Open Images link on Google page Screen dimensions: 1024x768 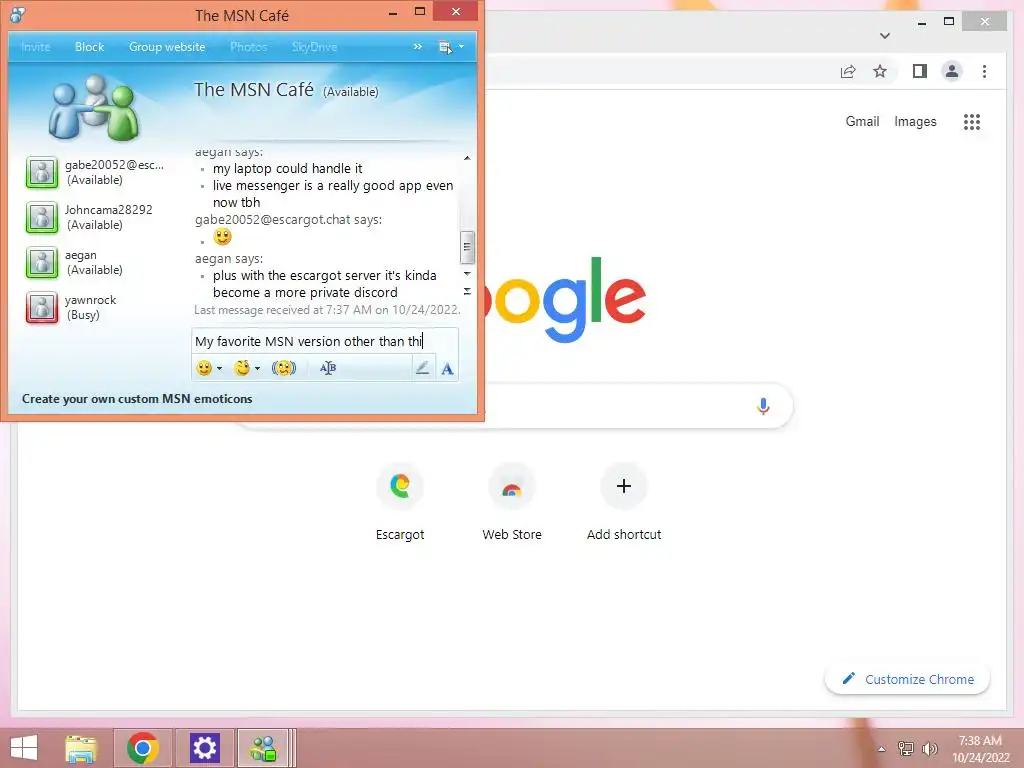915,121
